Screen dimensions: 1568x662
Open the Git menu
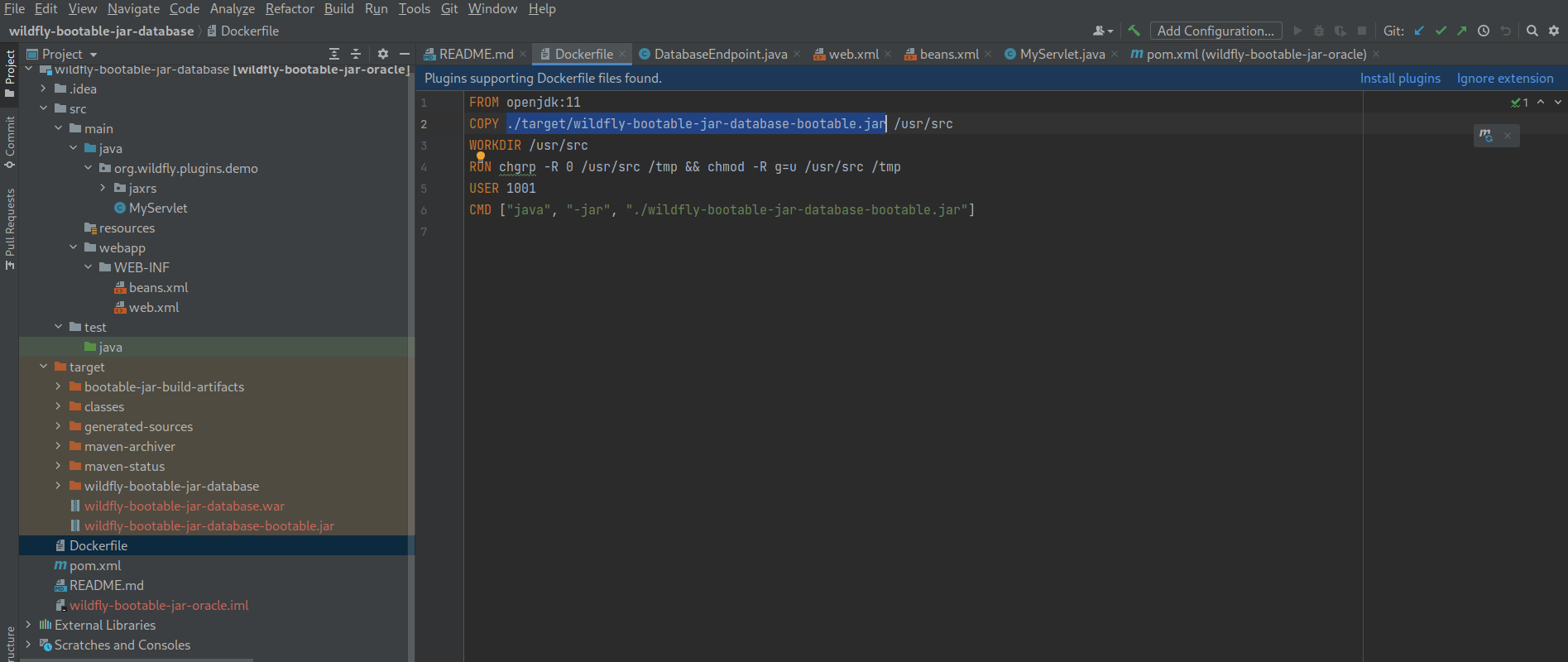(x=449, y=8)
